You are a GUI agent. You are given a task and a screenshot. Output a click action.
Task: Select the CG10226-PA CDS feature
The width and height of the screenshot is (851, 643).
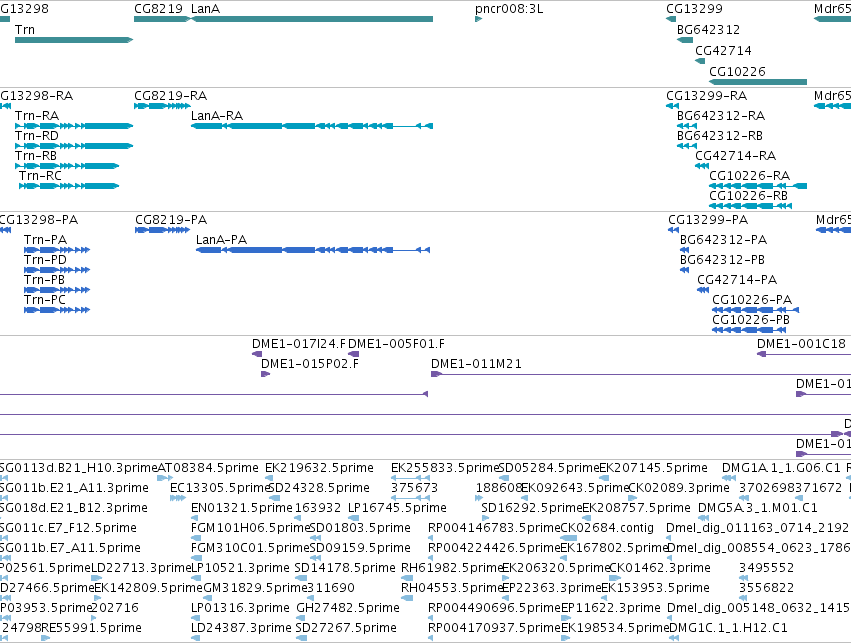point(755,310)
